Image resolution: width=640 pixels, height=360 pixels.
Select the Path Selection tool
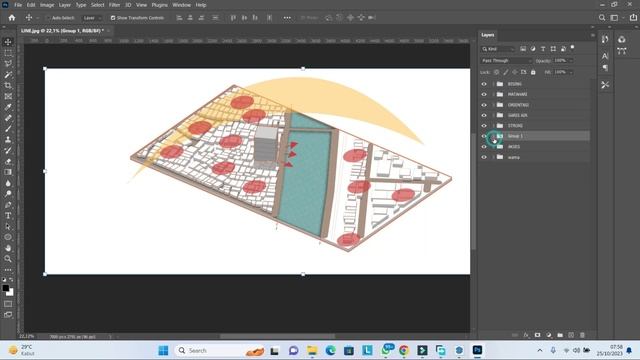click(x=8, y=226)
